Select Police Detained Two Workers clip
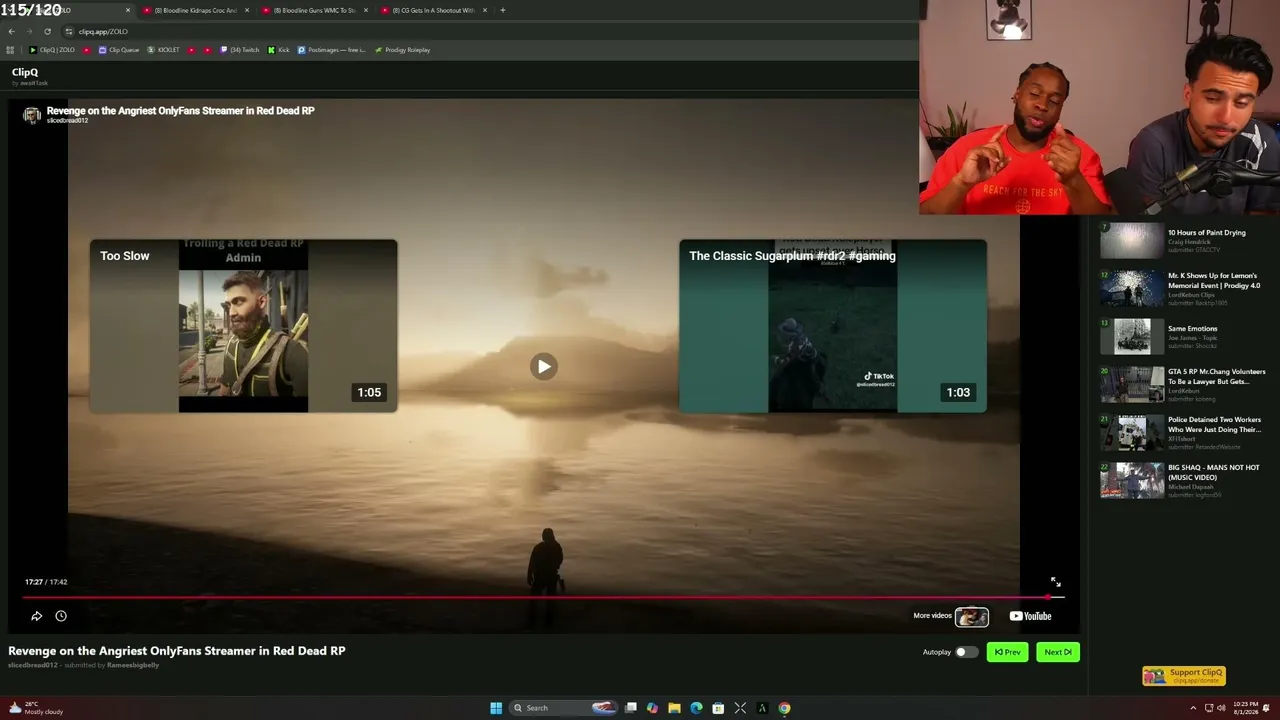This screenshot has height=720, width=1280. tap(1184, 432)
